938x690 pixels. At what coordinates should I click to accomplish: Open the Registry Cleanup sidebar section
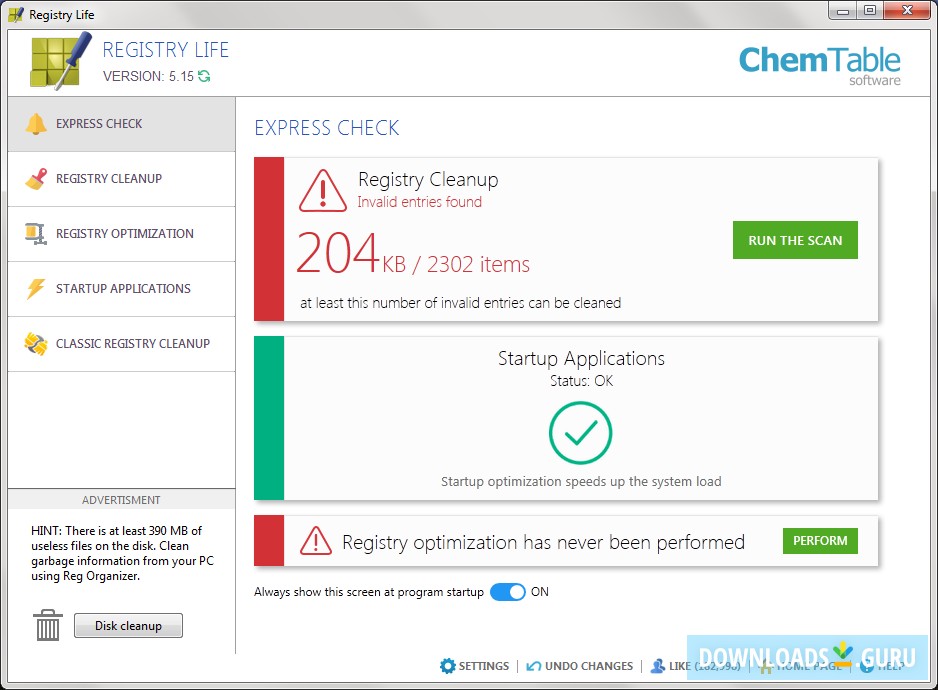[121, 179]
